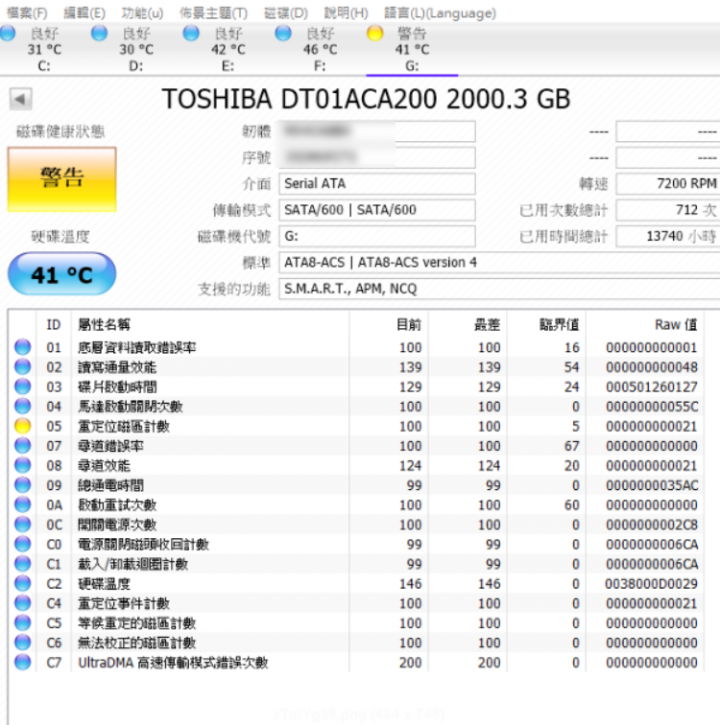Screen dimensions: 720x725
Task: Select drive F: blue status orb
Action: 283,33
